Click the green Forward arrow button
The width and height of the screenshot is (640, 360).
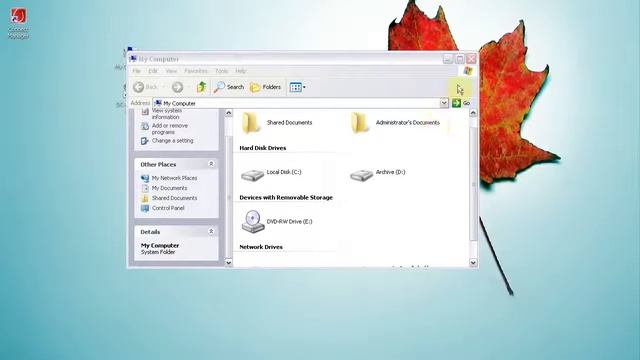[x=177, y=87]
